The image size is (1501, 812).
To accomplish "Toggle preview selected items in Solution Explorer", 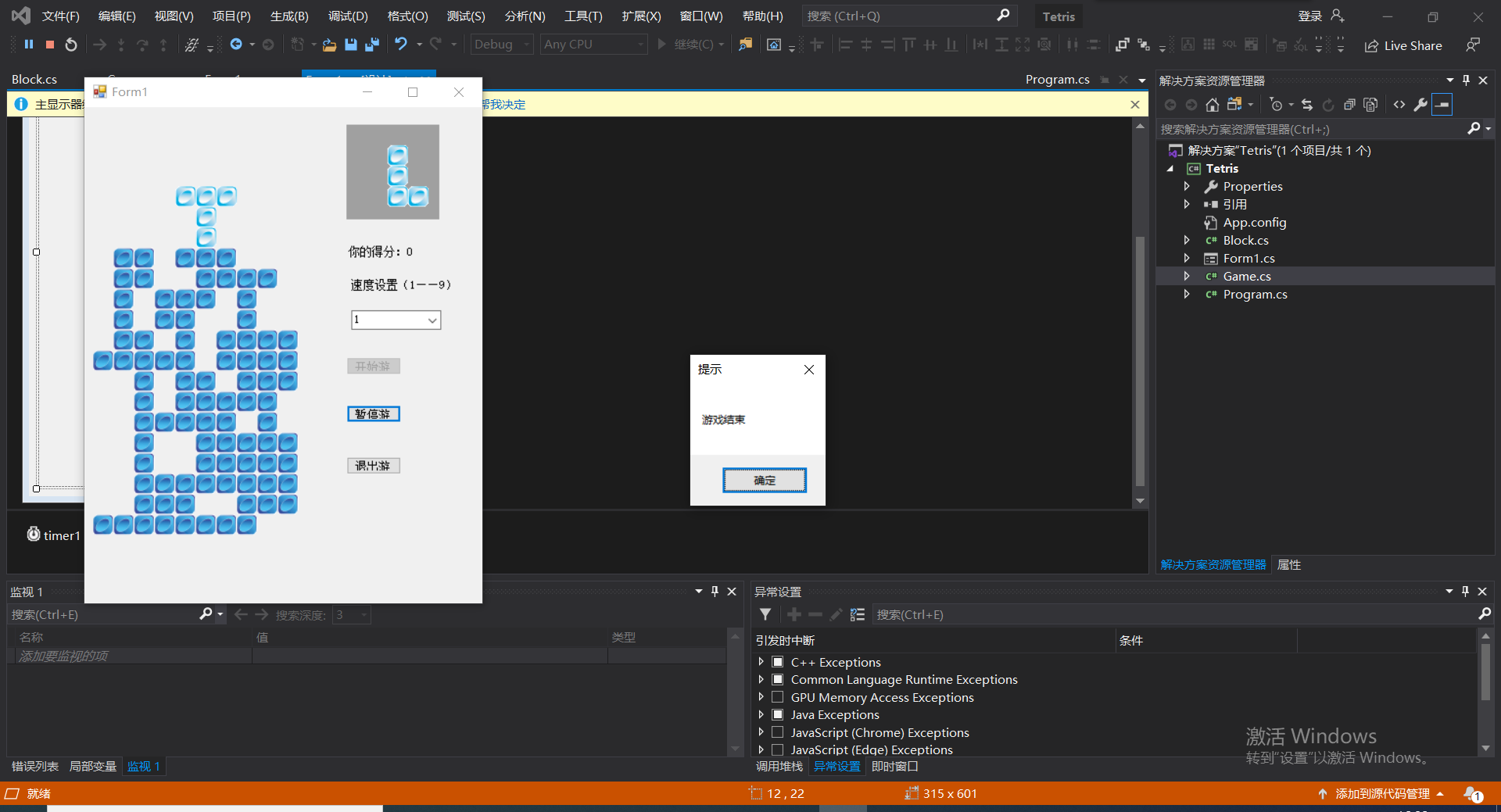I will [1442, 105].
